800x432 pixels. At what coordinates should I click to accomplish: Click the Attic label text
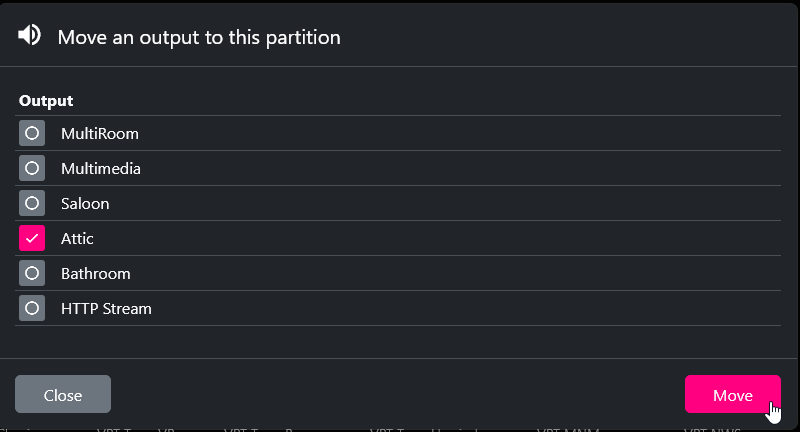[77, 239]
